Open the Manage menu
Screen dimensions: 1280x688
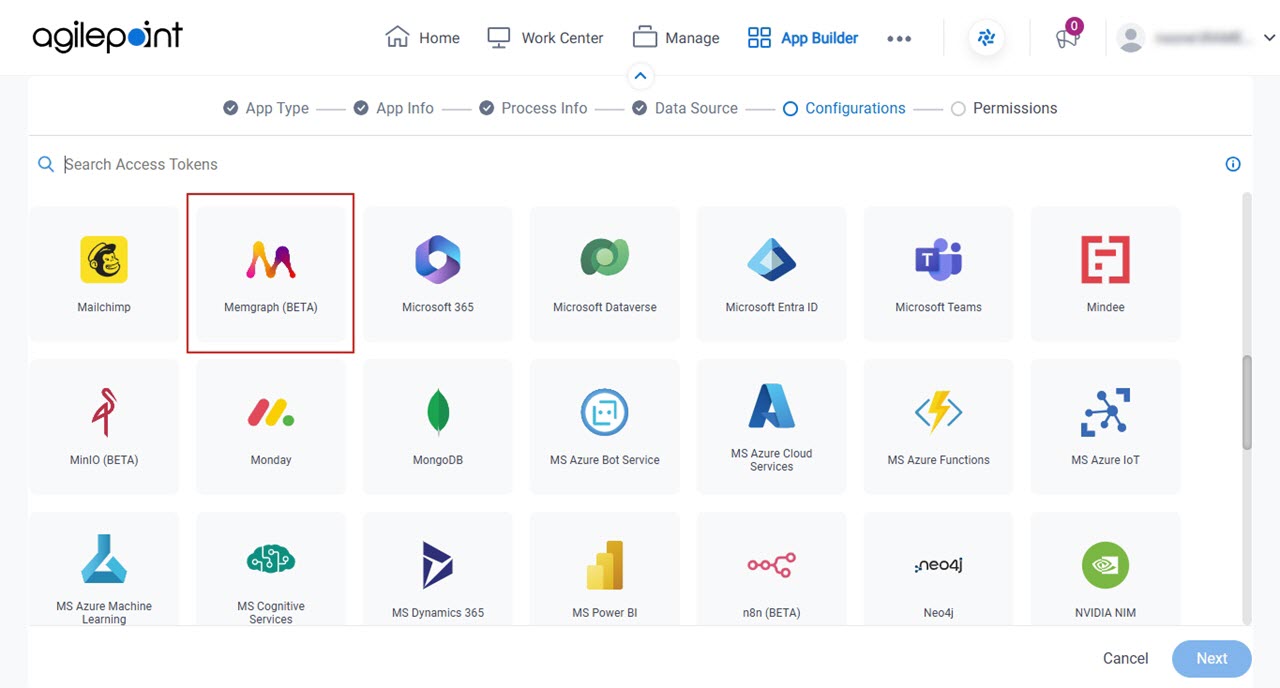676,38
